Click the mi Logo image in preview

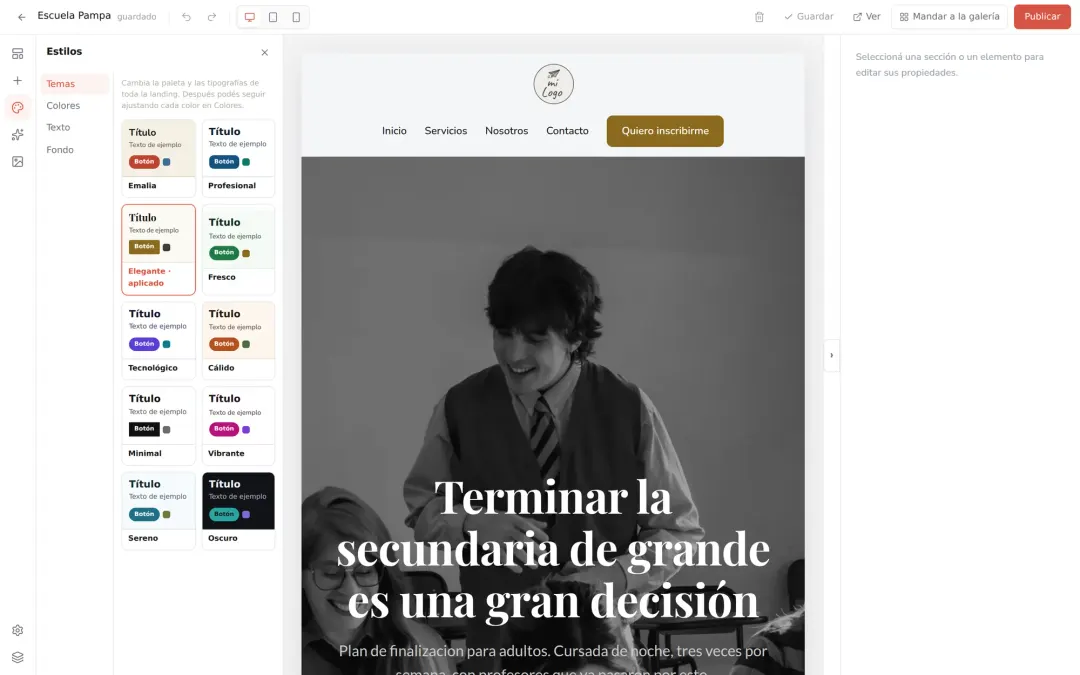click(553, 84)
